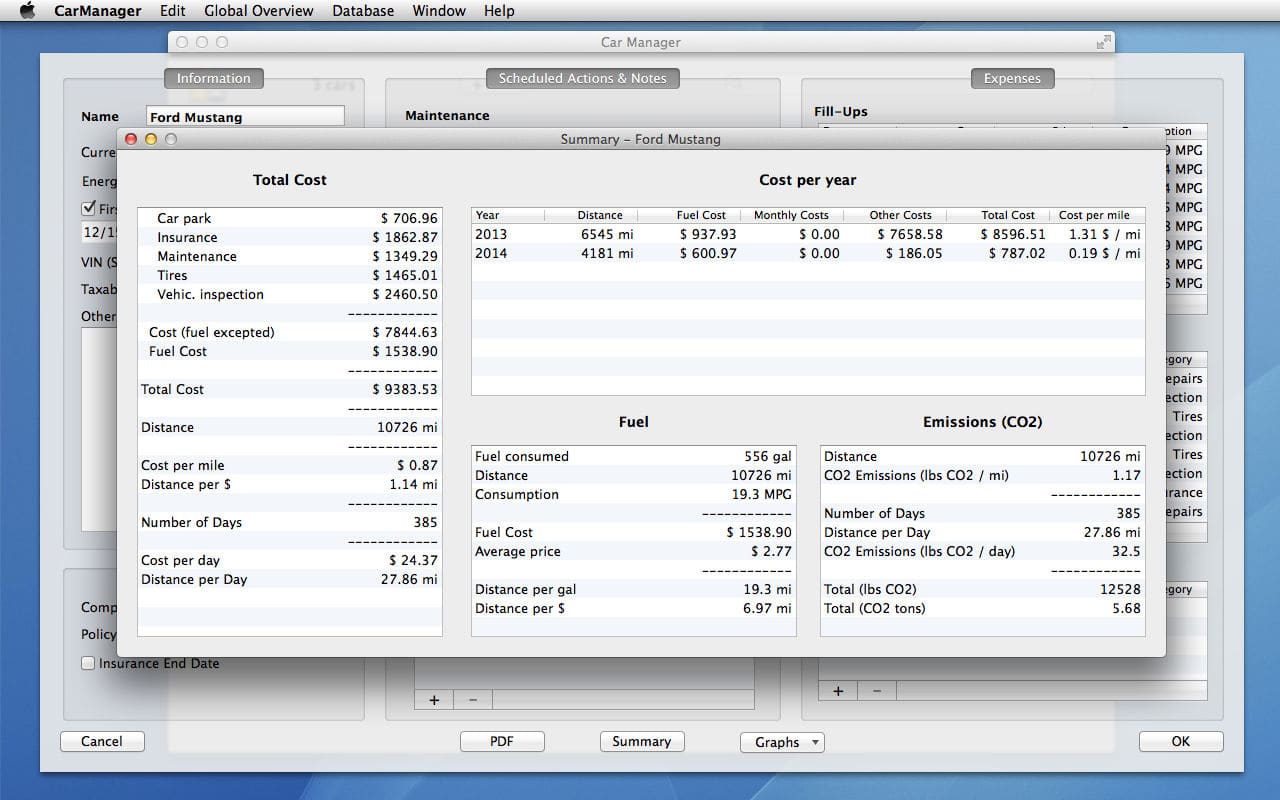
Task: Open the Database menu
Action: tap(363, 11)
